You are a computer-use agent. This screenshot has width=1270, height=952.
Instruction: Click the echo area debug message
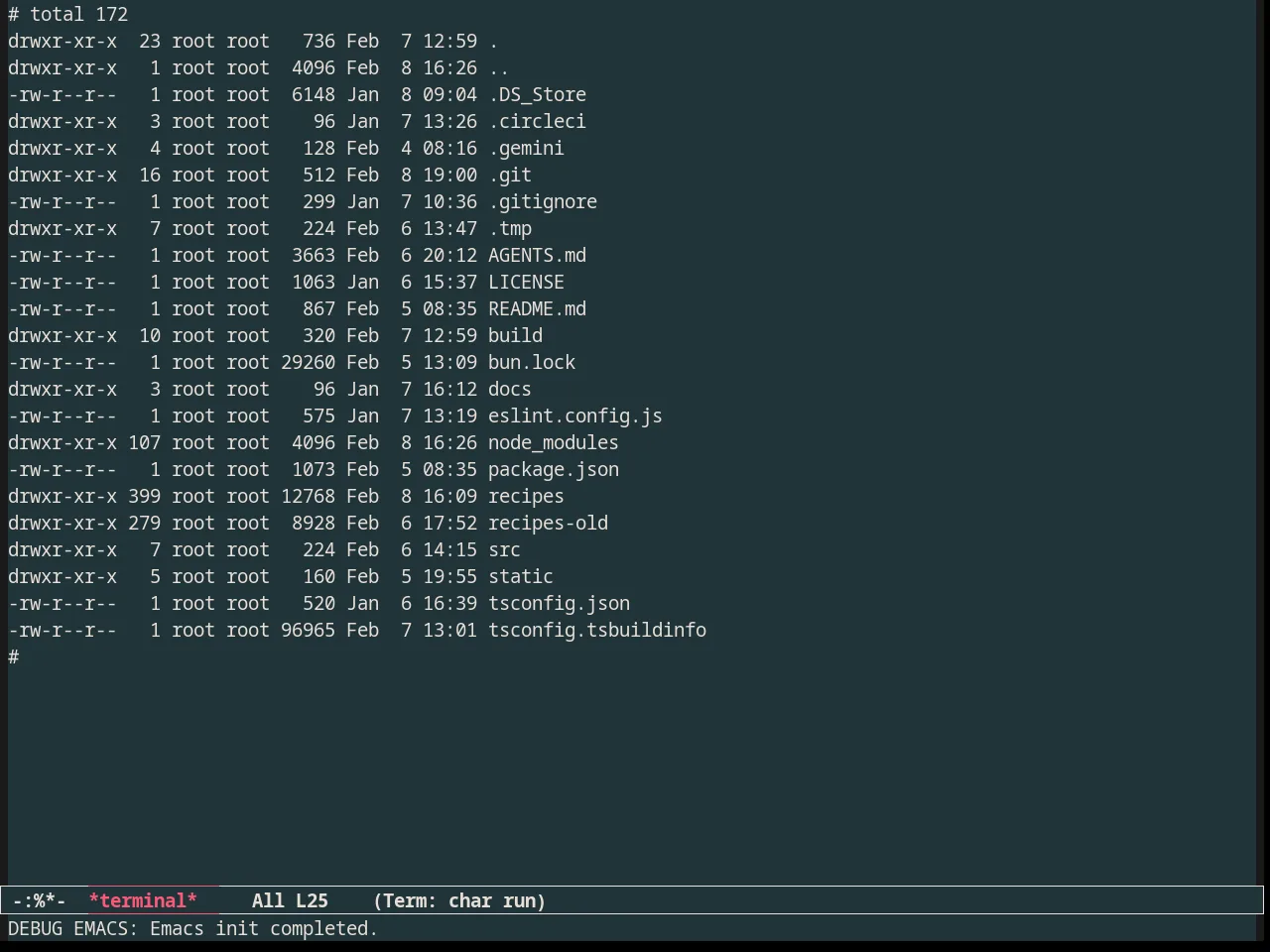coord(193,928)
